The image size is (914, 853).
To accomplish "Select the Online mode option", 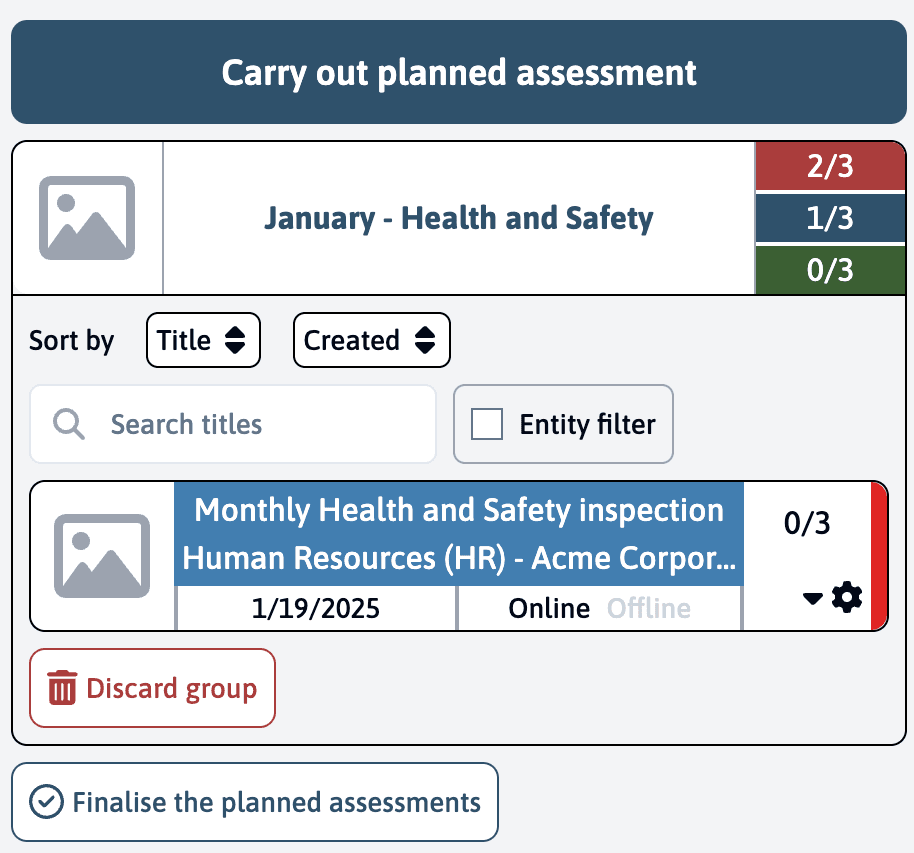I will point(549,608).
